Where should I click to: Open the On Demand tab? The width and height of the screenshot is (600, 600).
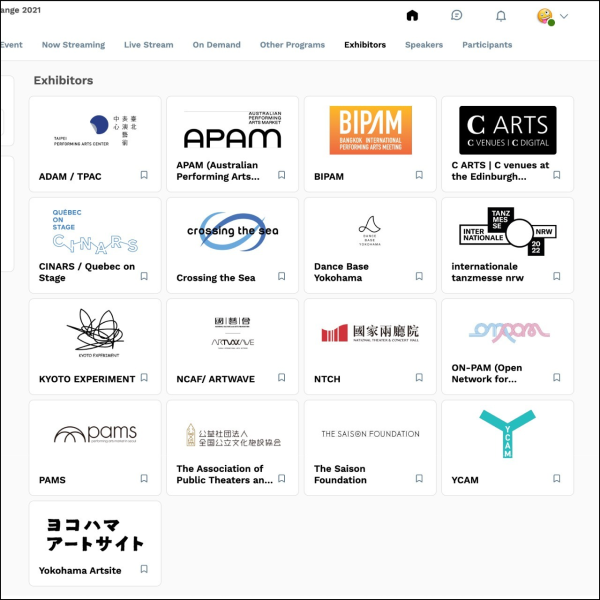click(x=217, y=45)
